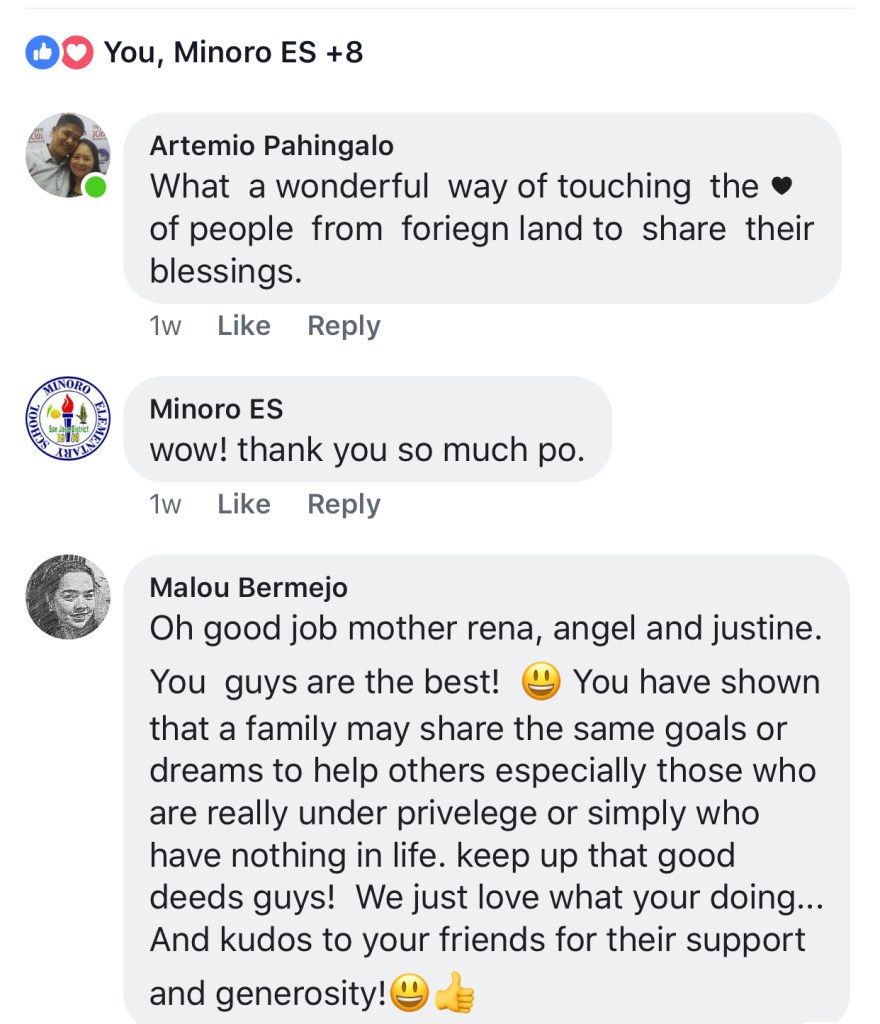Open Artemio Pahingalo's profile picture
This screenshot has width=880, height=1024.
67,155
